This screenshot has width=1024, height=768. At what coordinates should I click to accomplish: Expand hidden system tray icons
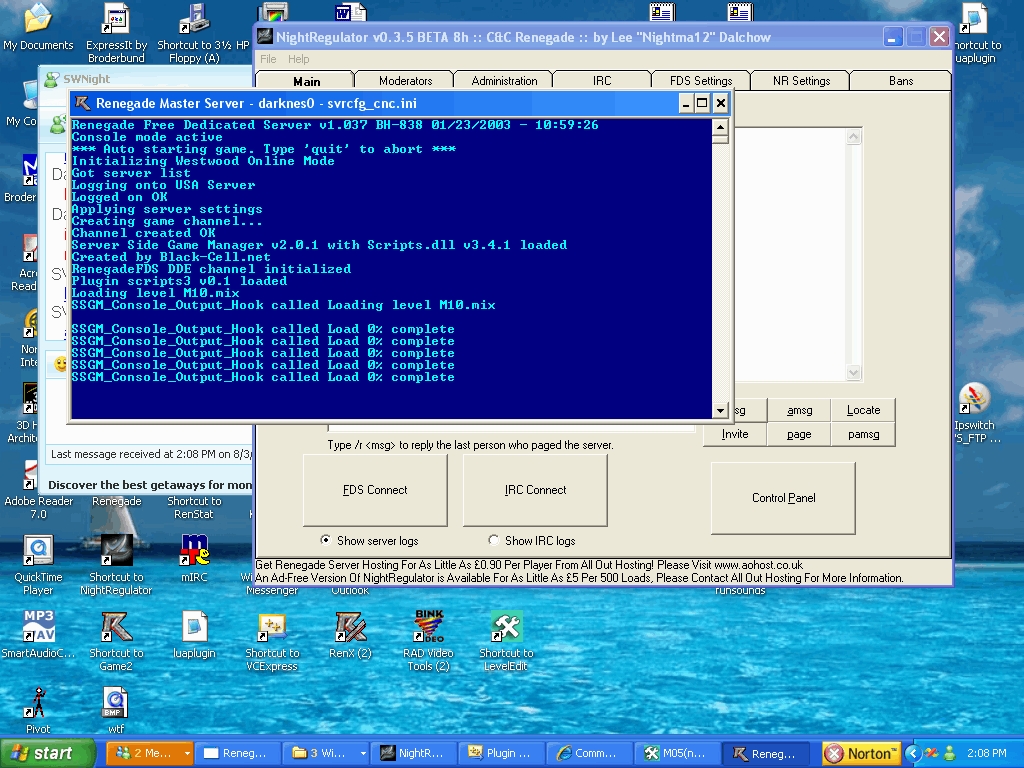pos(912,753)
